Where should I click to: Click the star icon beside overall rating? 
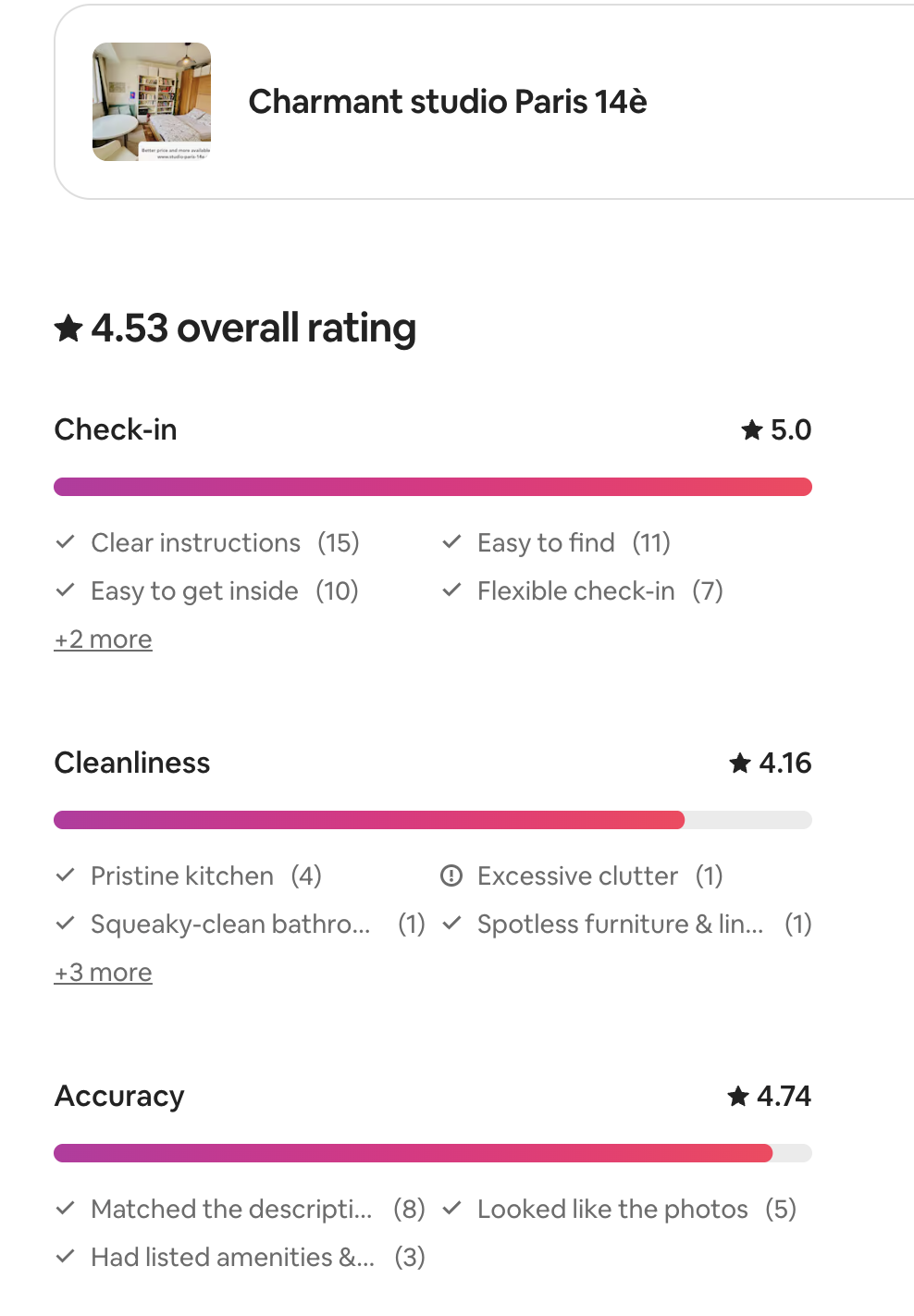point(68,328)
